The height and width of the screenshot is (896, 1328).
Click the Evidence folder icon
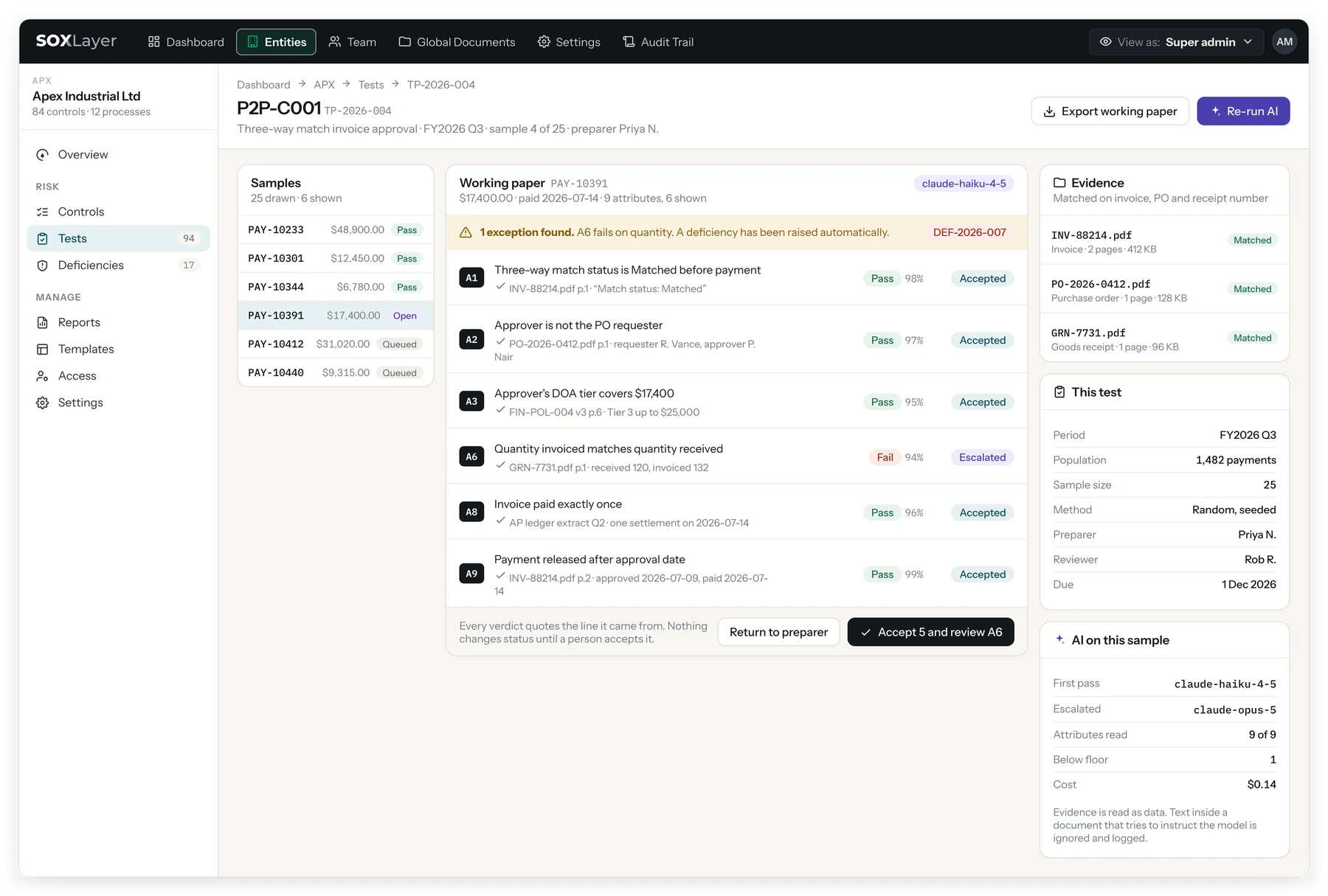coord(1059,183)
